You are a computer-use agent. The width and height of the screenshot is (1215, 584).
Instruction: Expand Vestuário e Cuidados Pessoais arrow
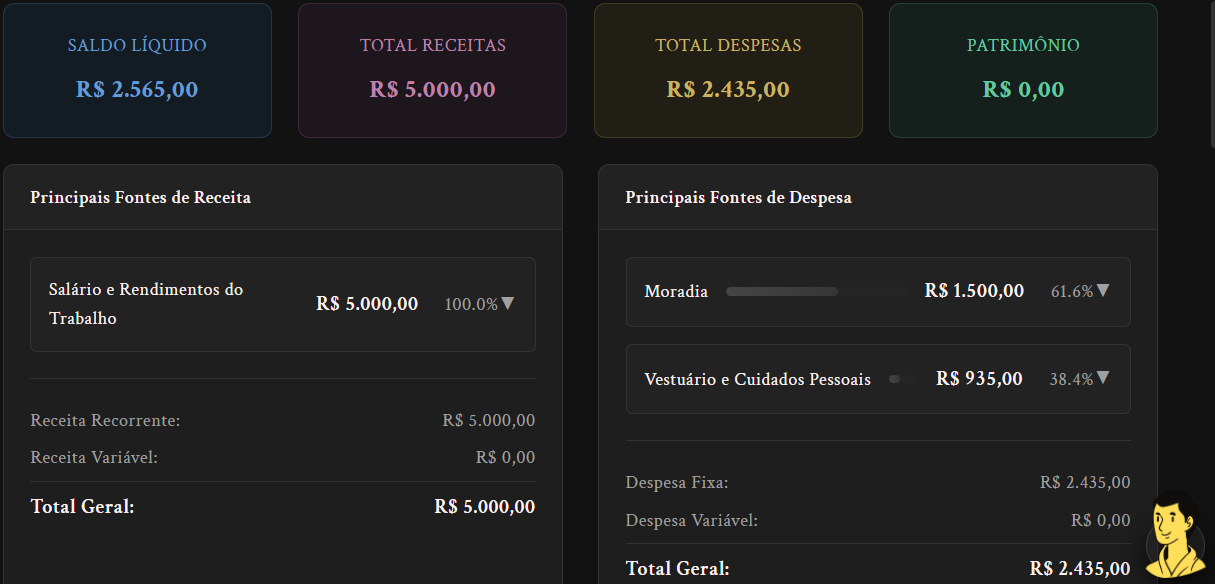point(1103,378)
